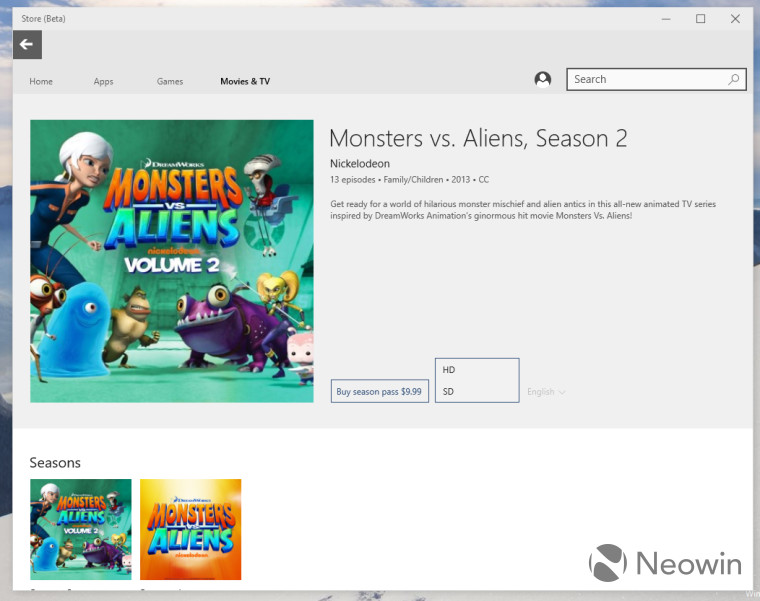Viewport: 760px width, 601px height.
Task: Open the Nickelodeon network link
Action: tap(360, 164)
